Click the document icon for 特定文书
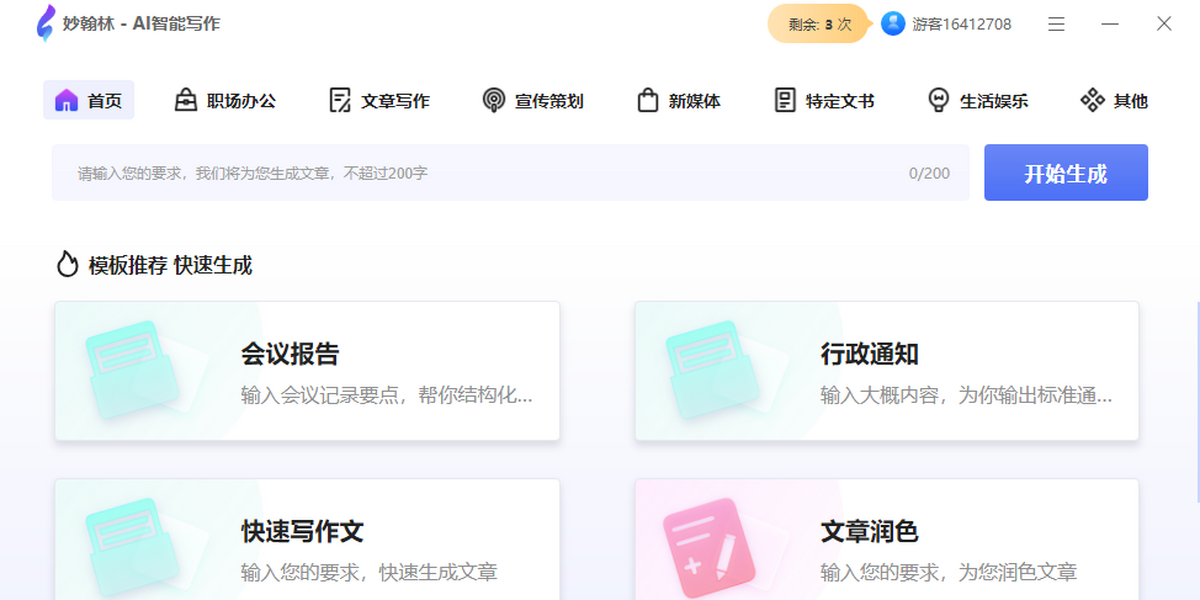Image resolution: width=1200 pixels, height=600 pixels. coord(785,100)
